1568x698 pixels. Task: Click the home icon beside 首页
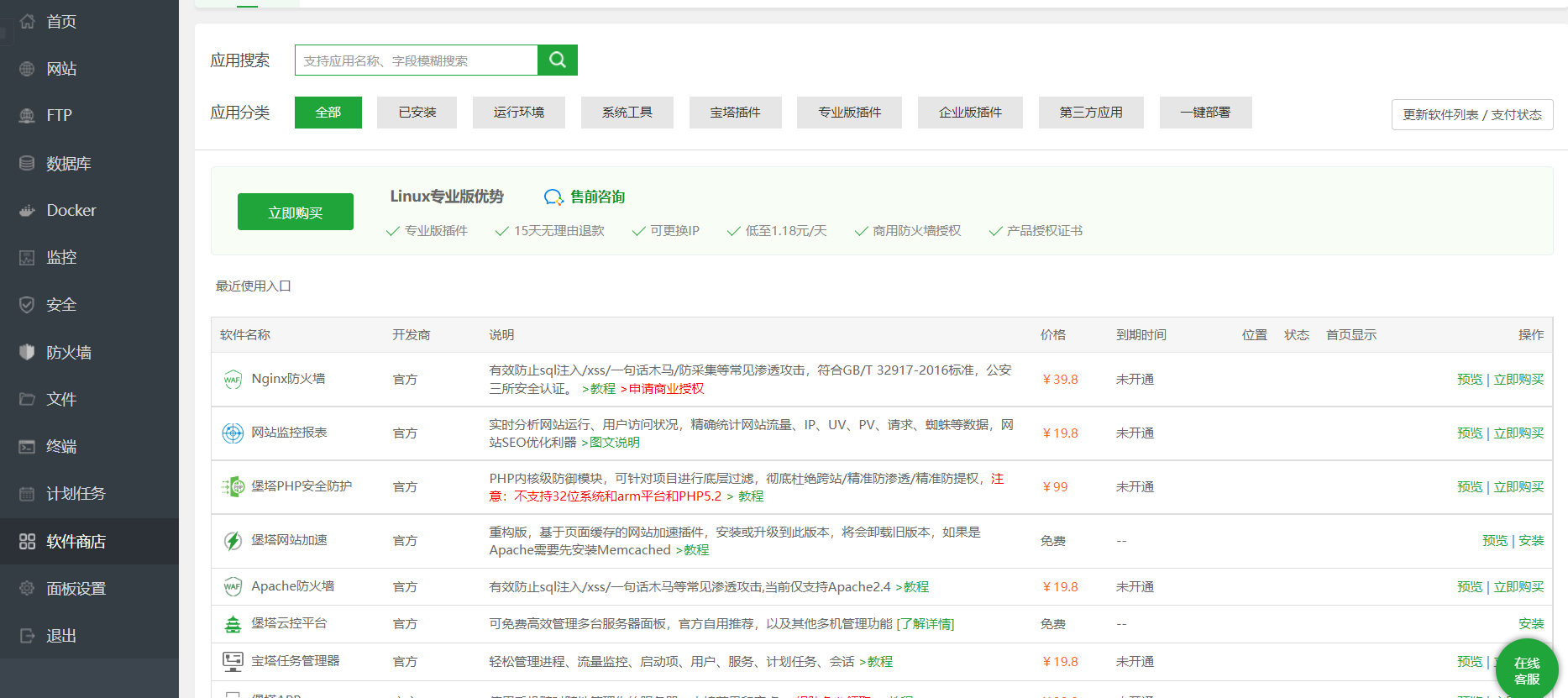[x=27, y=21]
